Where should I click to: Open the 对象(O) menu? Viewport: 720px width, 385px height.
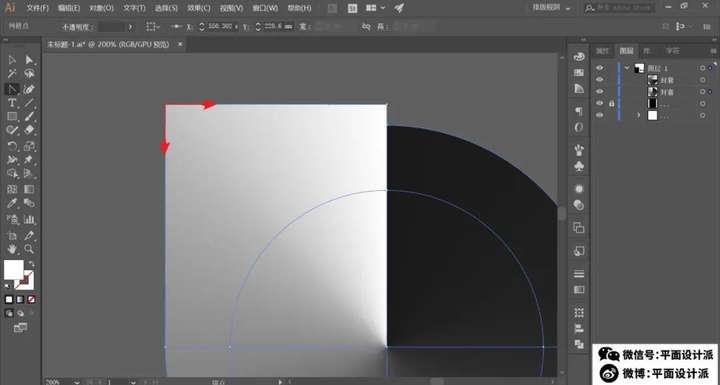[101, 8]
